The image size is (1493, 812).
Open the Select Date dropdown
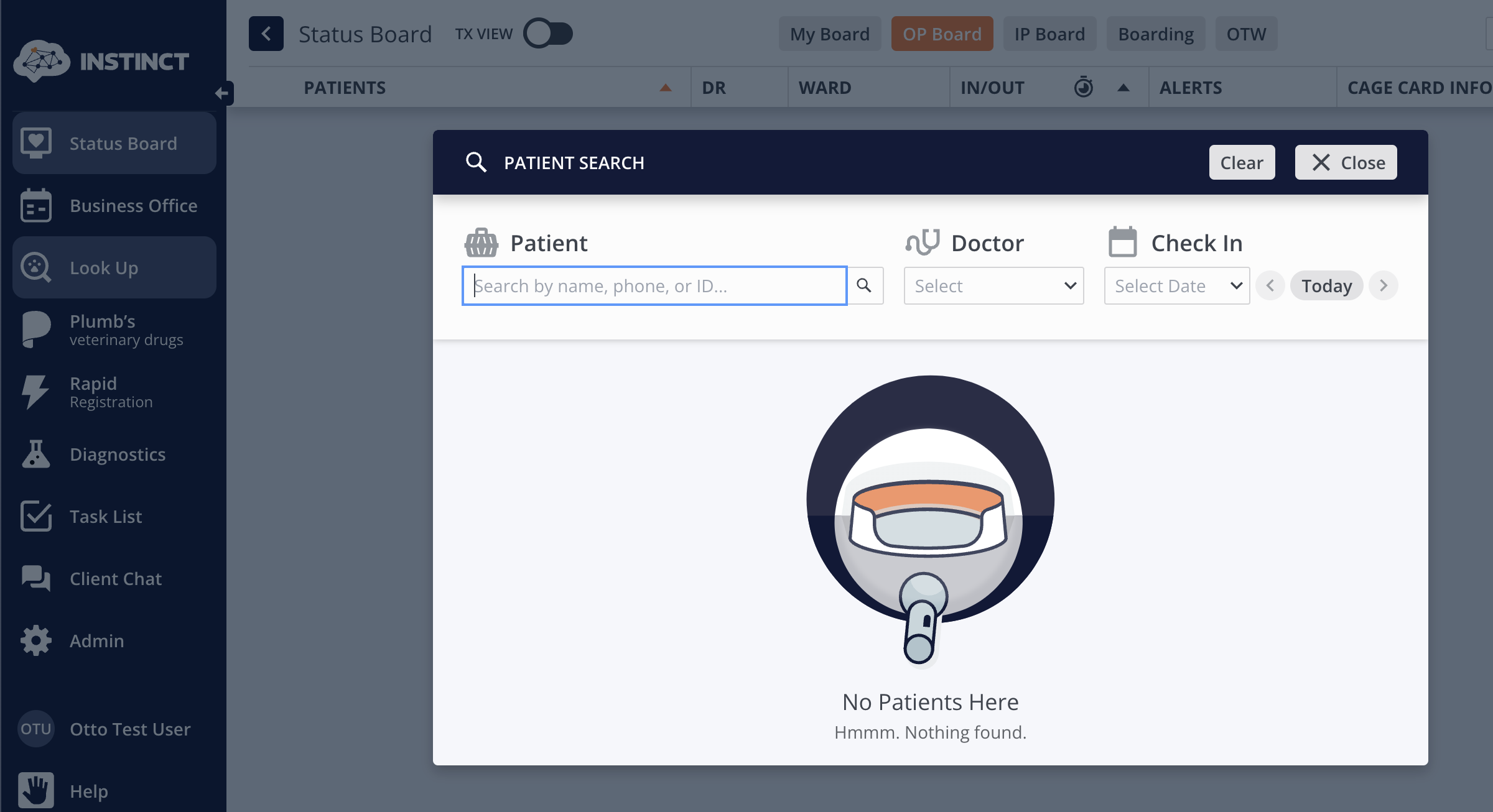pos(1176,285)
